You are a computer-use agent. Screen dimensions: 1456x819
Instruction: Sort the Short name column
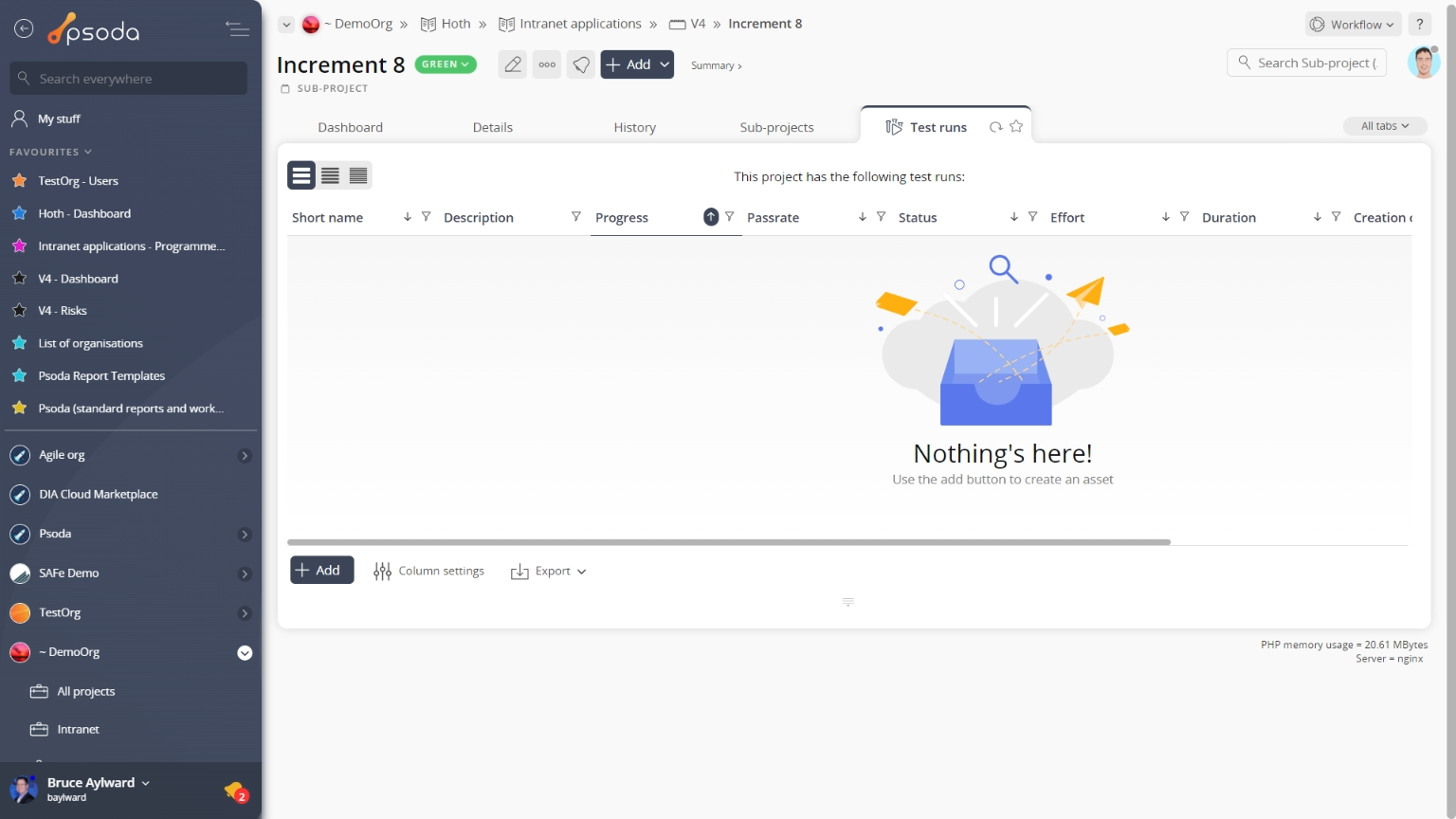pos(408,217)
